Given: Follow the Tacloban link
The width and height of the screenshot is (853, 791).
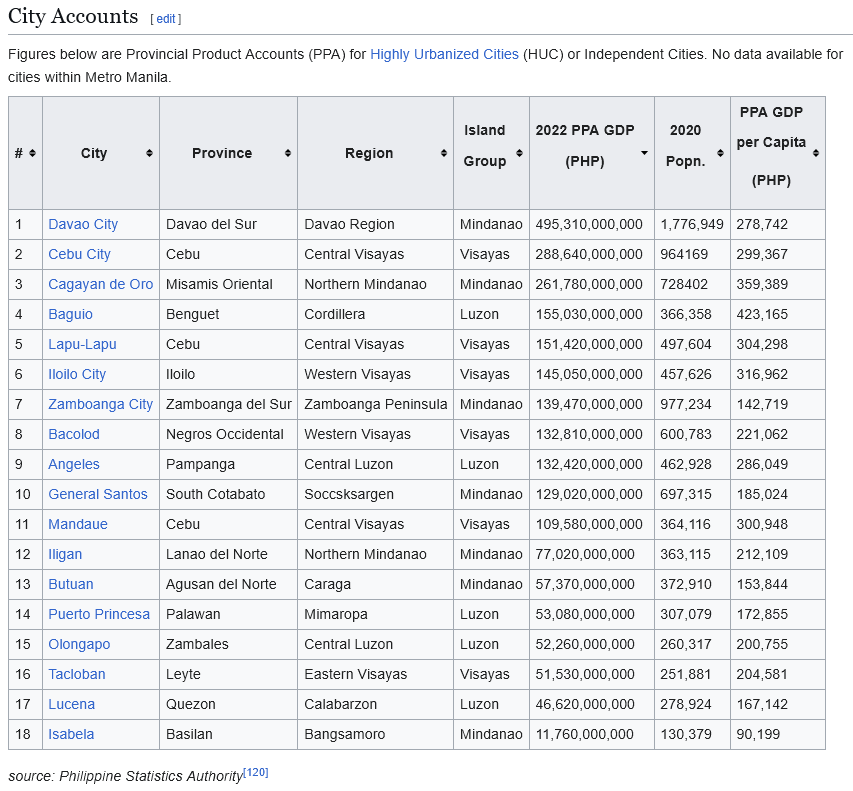Looking at the screenshot, I should pos(77,674).
